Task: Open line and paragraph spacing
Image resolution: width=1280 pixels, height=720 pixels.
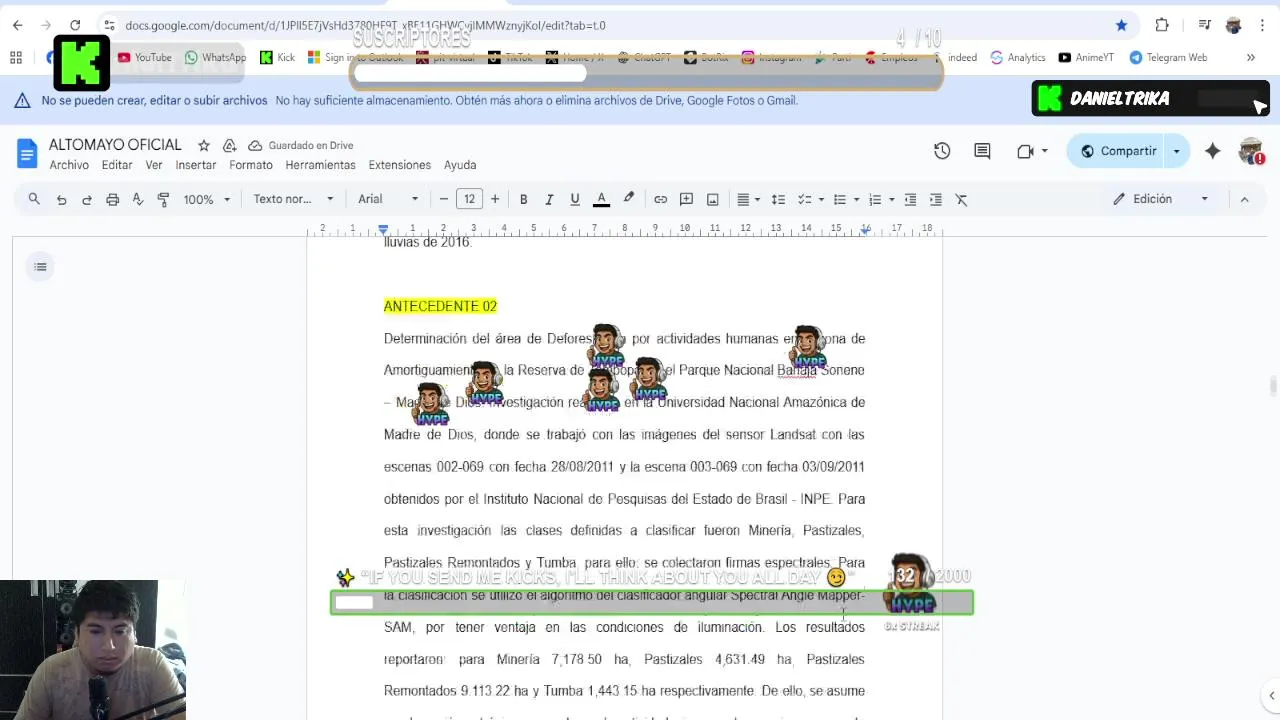Action: [778, 199]
